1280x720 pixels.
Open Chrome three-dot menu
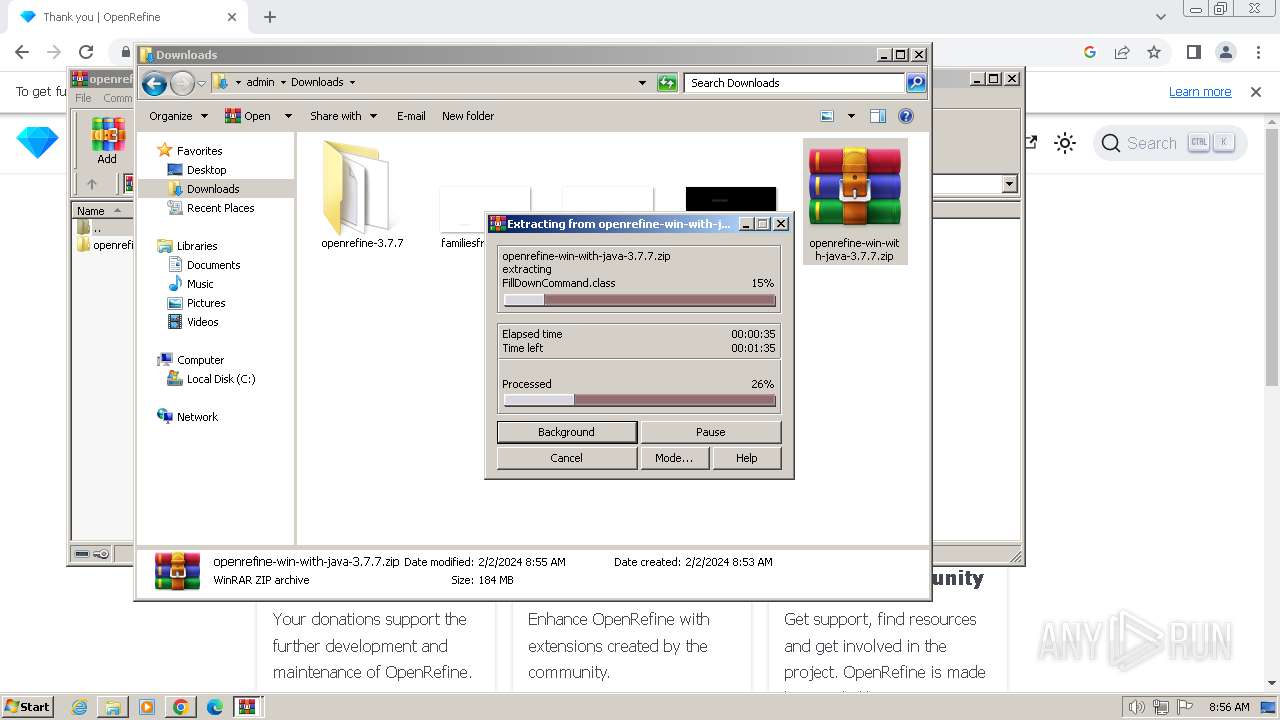pos(1257,52)
